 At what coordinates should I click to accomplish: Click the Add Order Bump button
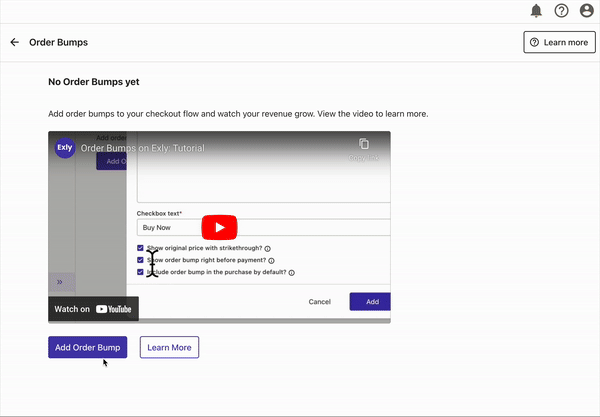tap(88, 347)
